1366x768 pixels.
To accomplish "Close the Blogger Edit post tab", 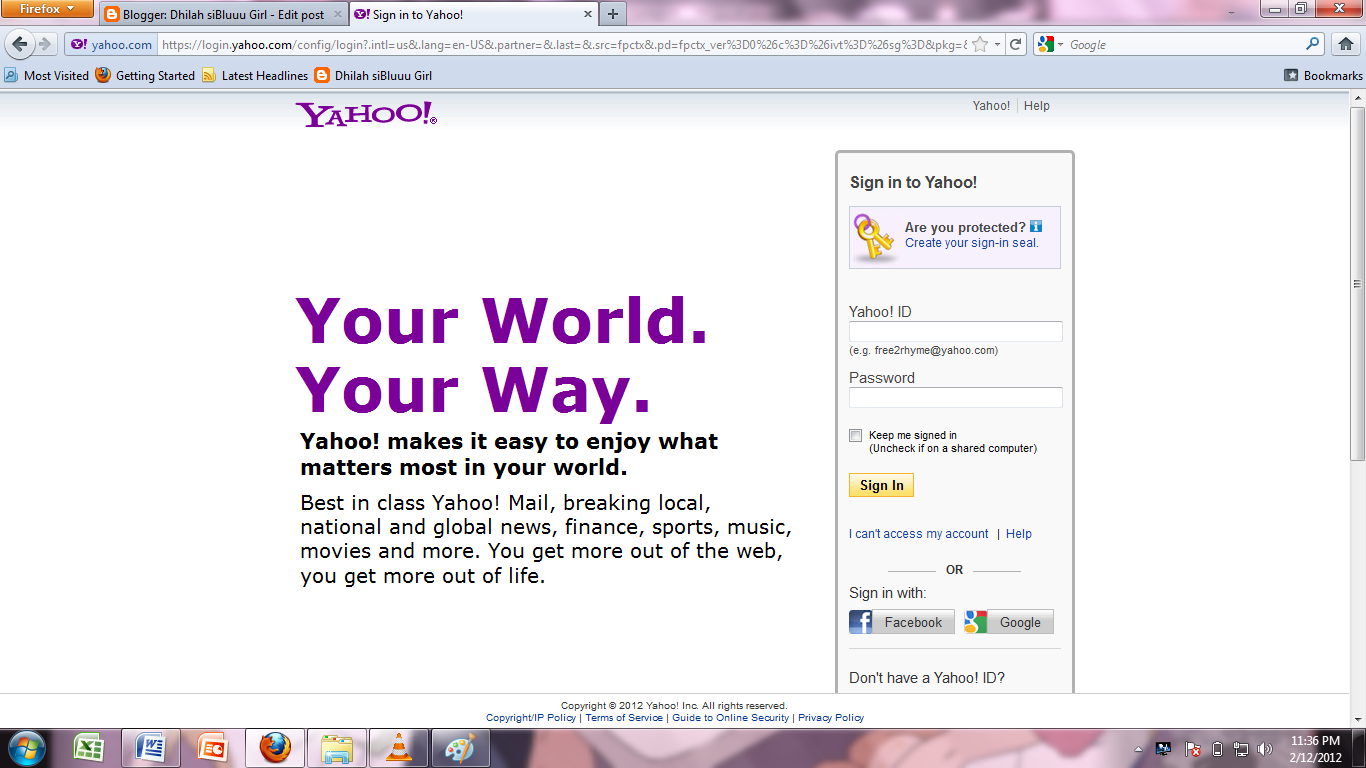I will pos(336,15).
